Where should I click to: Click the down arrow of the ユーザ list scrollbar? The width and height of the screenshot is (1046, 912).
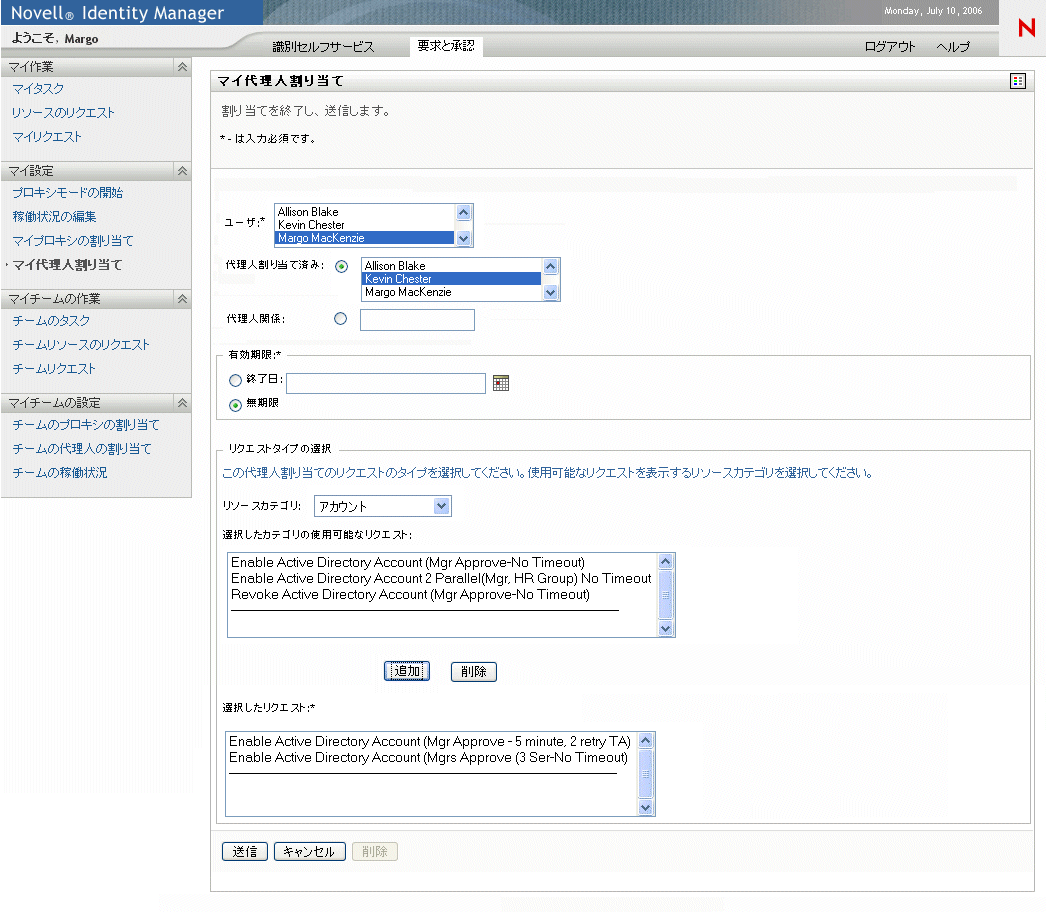(464, 238)
